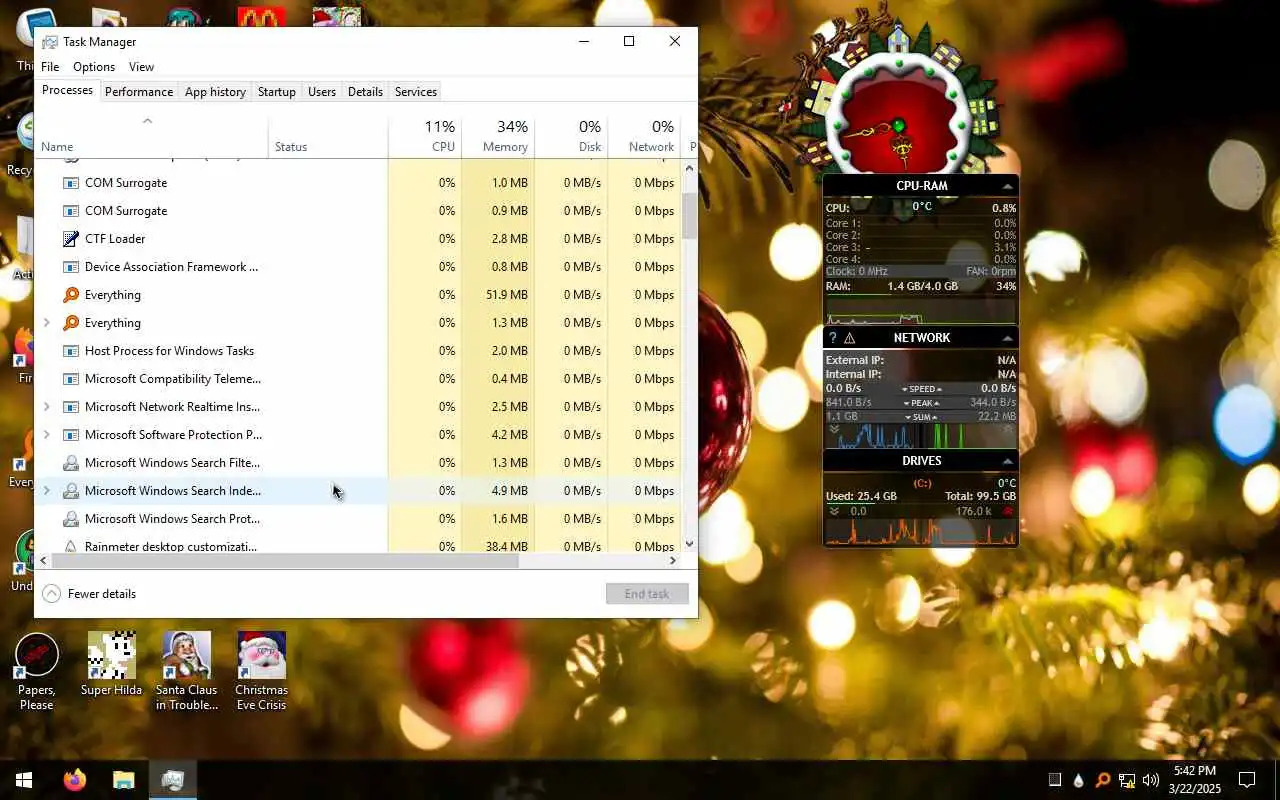
Task: Click the vertical scrollbar thumb
Action: (x=689, y=215)
